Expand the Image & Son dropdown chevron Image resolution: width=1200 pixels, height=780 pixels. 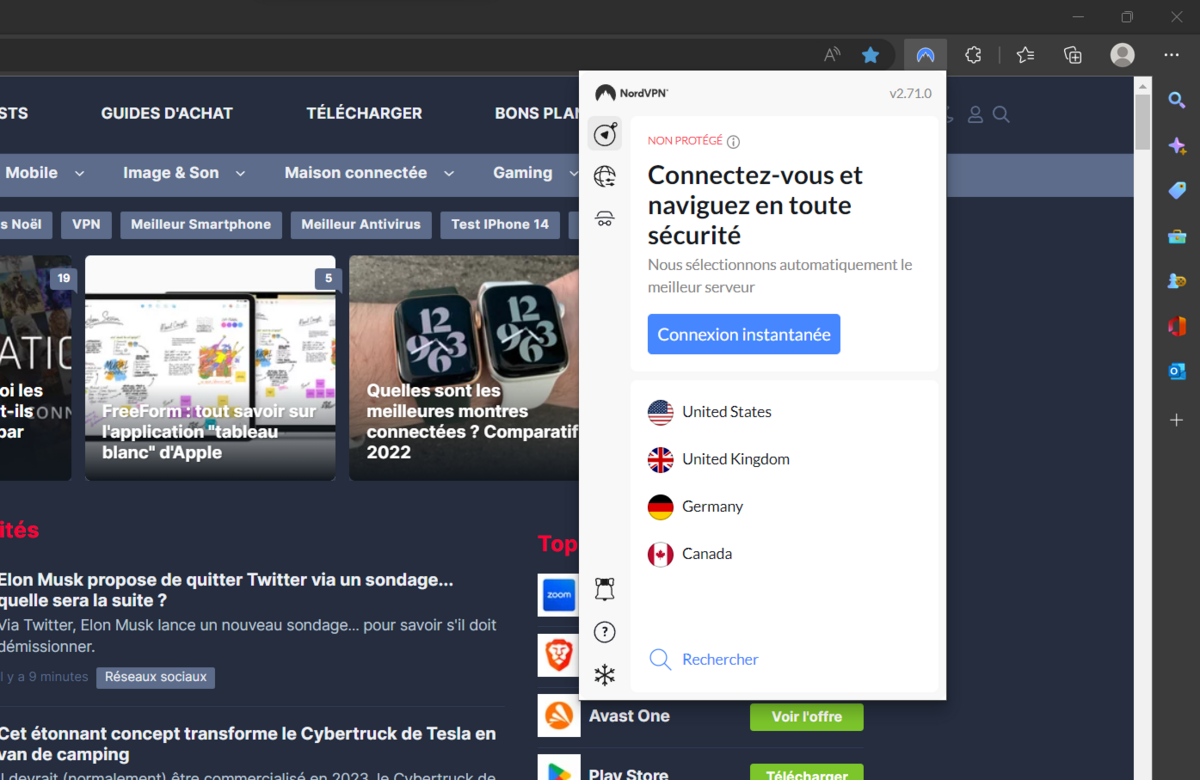pos(240,174)
